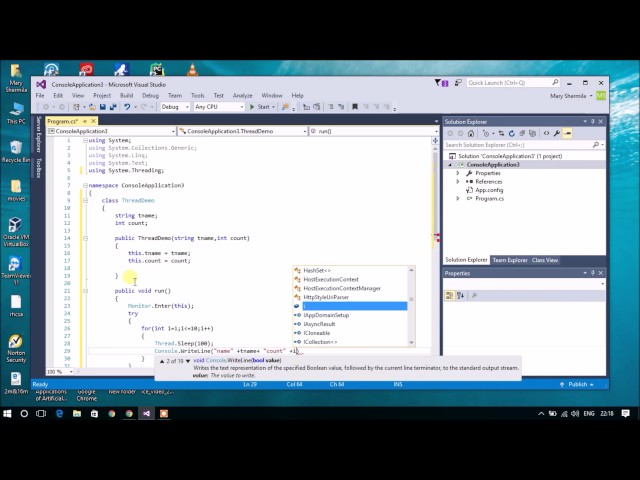Click the Save All toolbar icon

click(x=113, y=107)
